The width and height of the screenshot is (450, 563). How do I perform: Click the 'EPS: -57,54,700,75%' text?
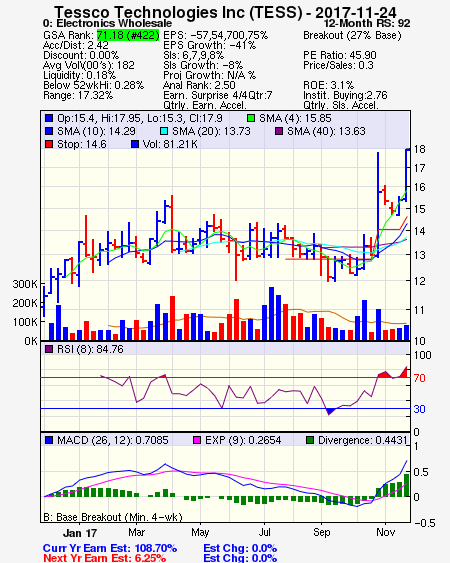[215, 35]
